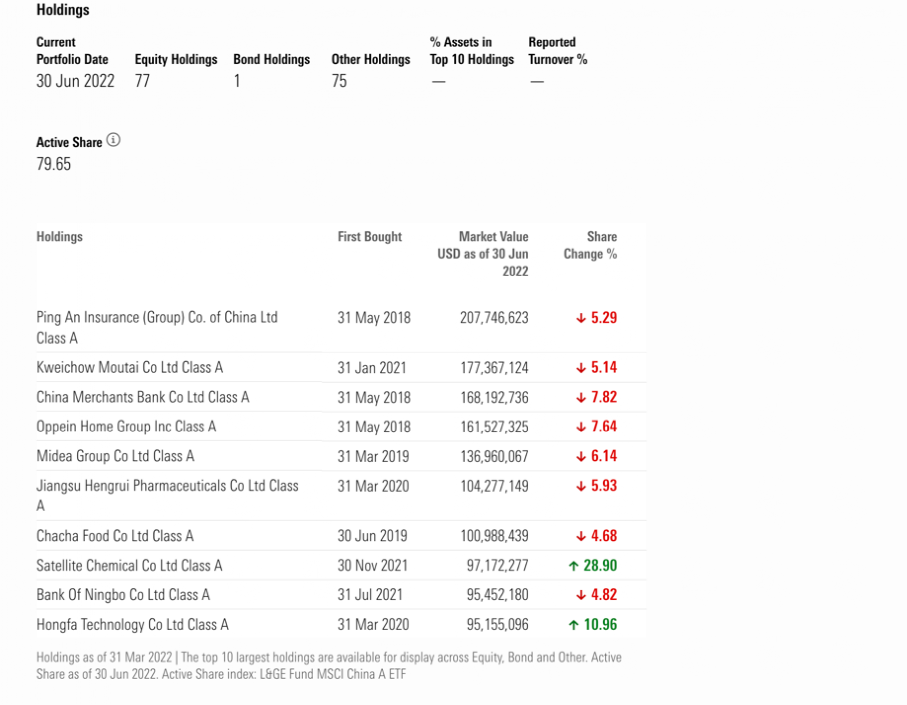This screenshot has width=907, height=705.
Task: Select Midea Group Co Ltd Class A
Action: point(115,456)
